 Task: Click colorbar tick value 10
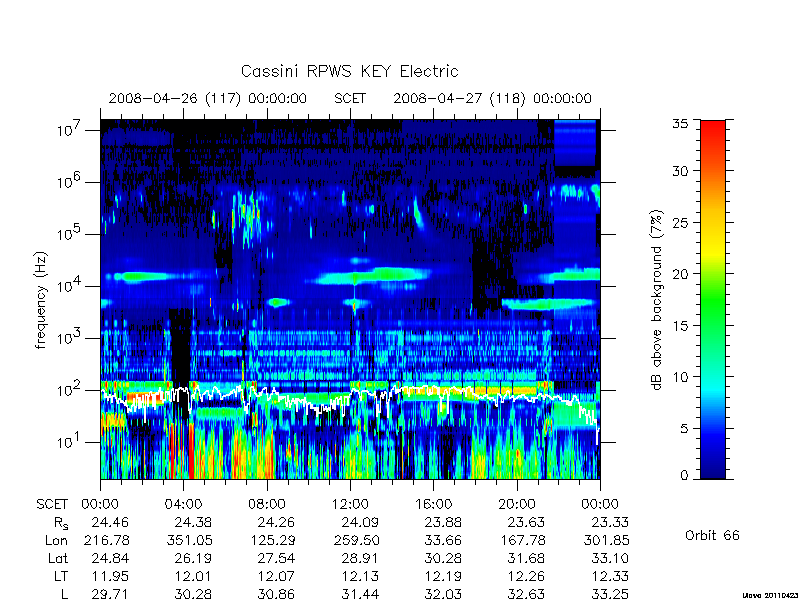pyautogui.click(x=680, y=377)
